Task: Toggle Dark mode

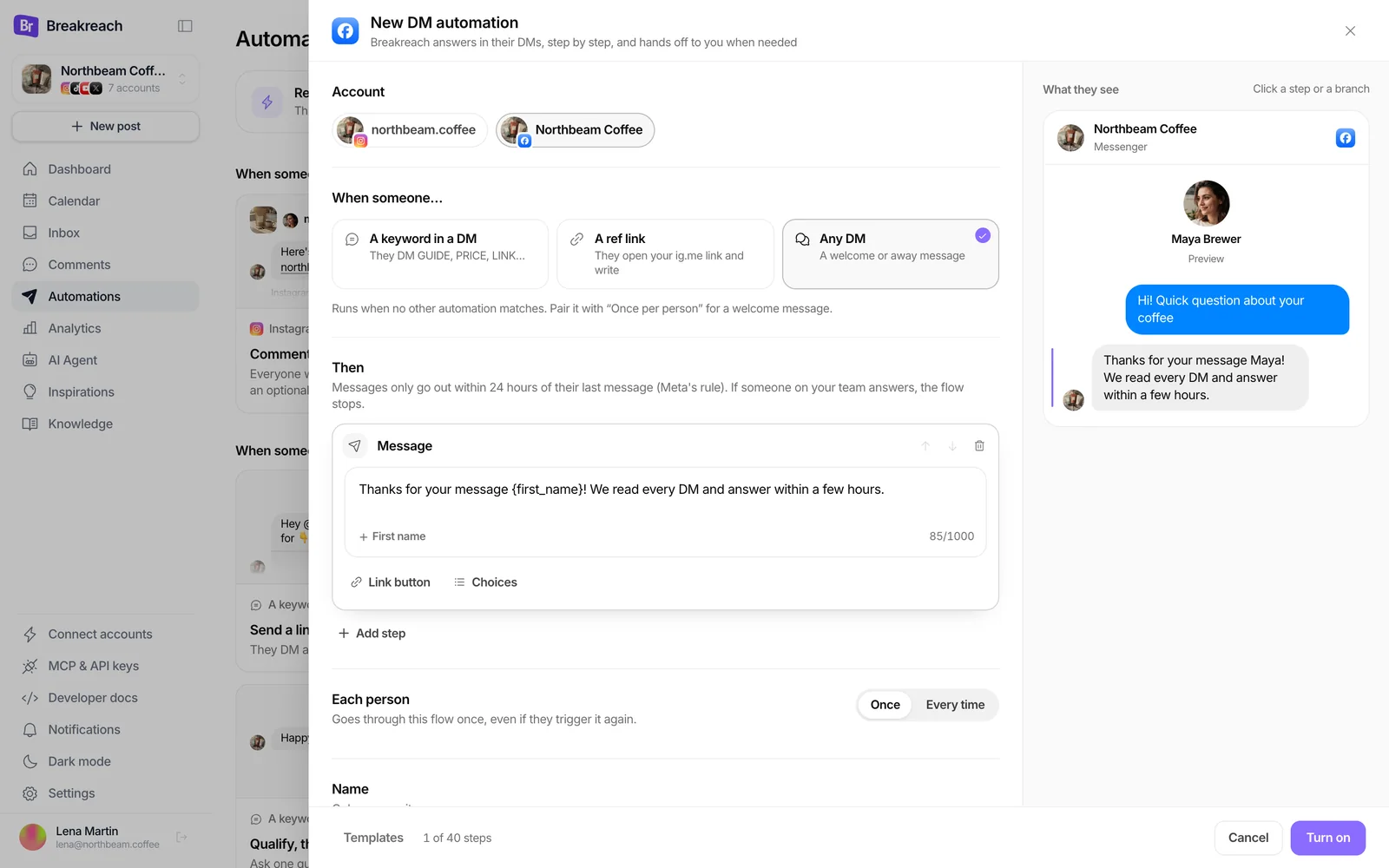Action: click(x=105, y=761)
